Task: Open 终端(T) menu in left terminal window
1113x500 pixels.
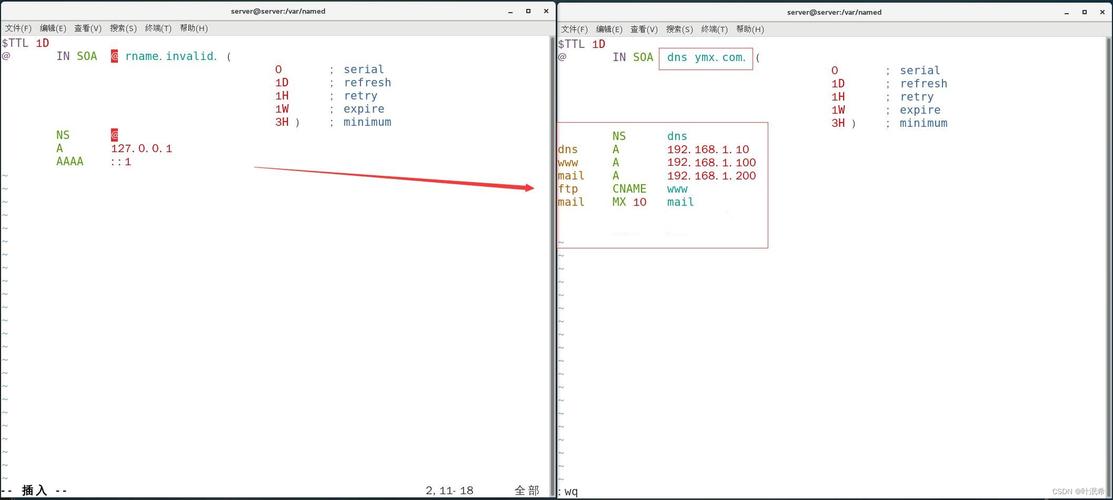Action: (x=158, y=28)
